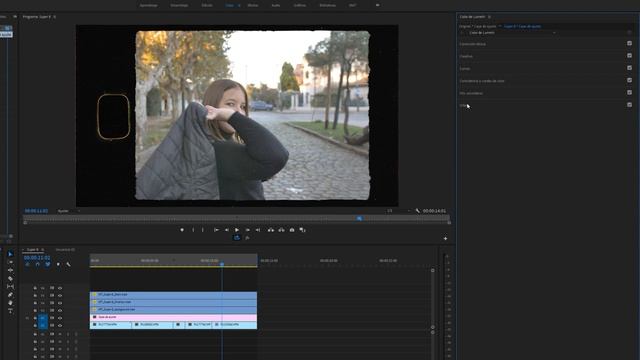Expand the Creative section
This screenshot has height=360, width=640.
tap(466, 56)
